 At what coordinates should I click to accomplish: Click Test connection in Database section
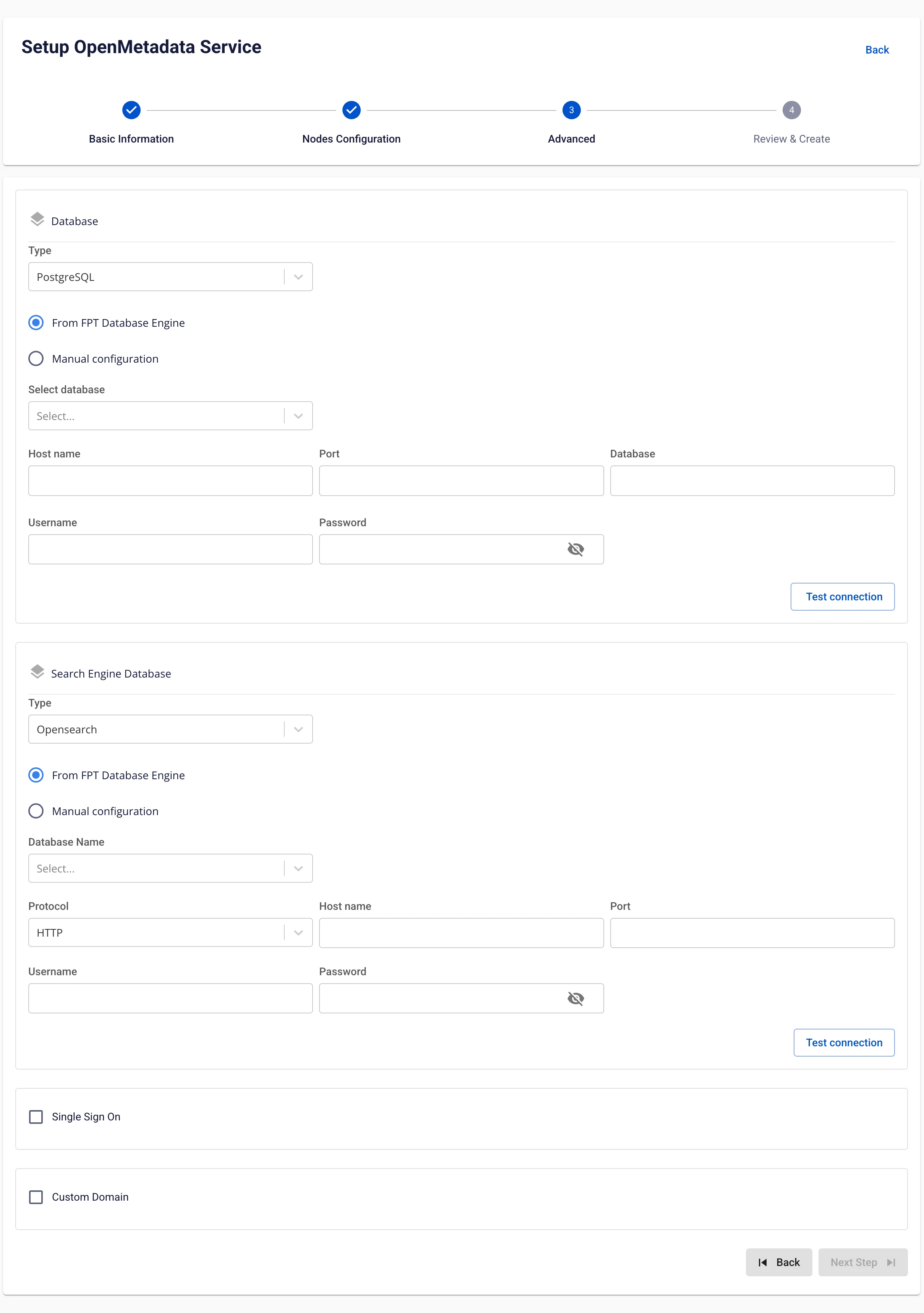[x=843, y=597]
